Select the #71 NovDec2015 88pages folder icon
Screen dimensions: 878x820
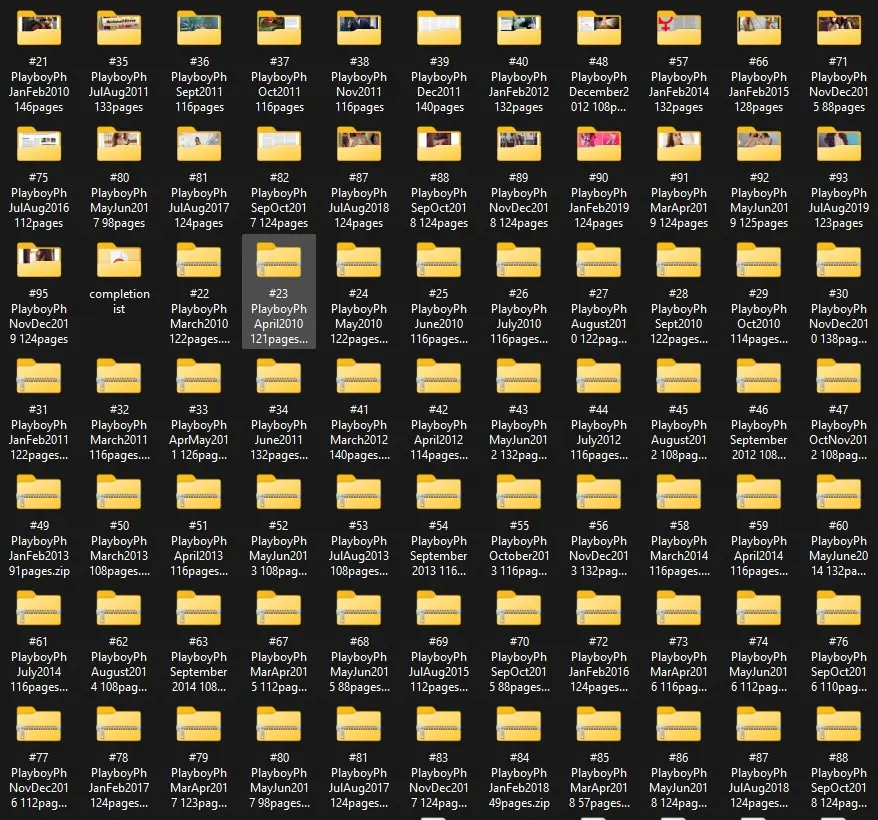(839, 29)
